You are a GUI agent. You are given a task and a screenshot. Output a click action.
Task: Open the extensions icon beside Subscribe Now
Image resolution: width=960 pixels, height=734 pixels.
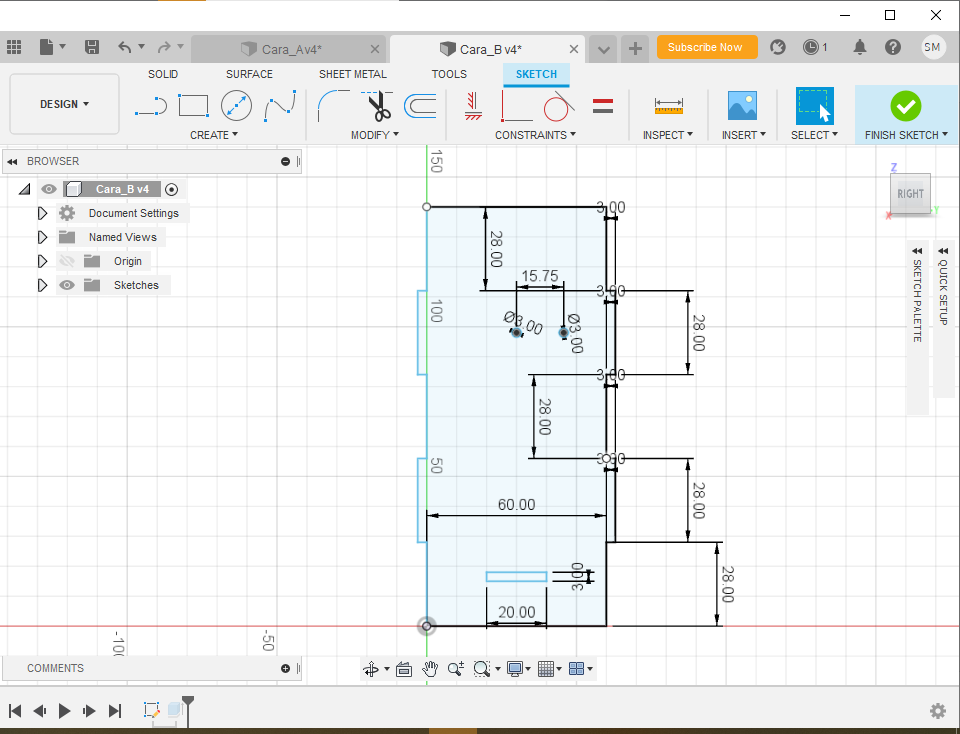pos(778,47)
